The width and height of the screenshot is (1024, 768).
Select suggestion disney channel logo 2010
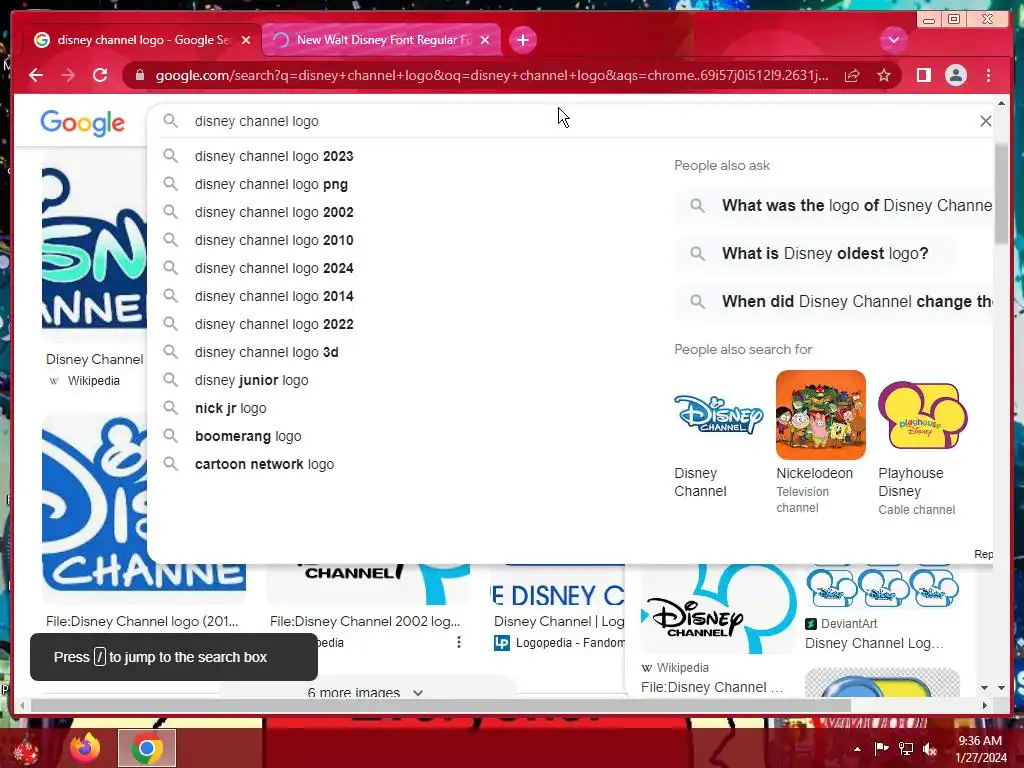(274, 240)
